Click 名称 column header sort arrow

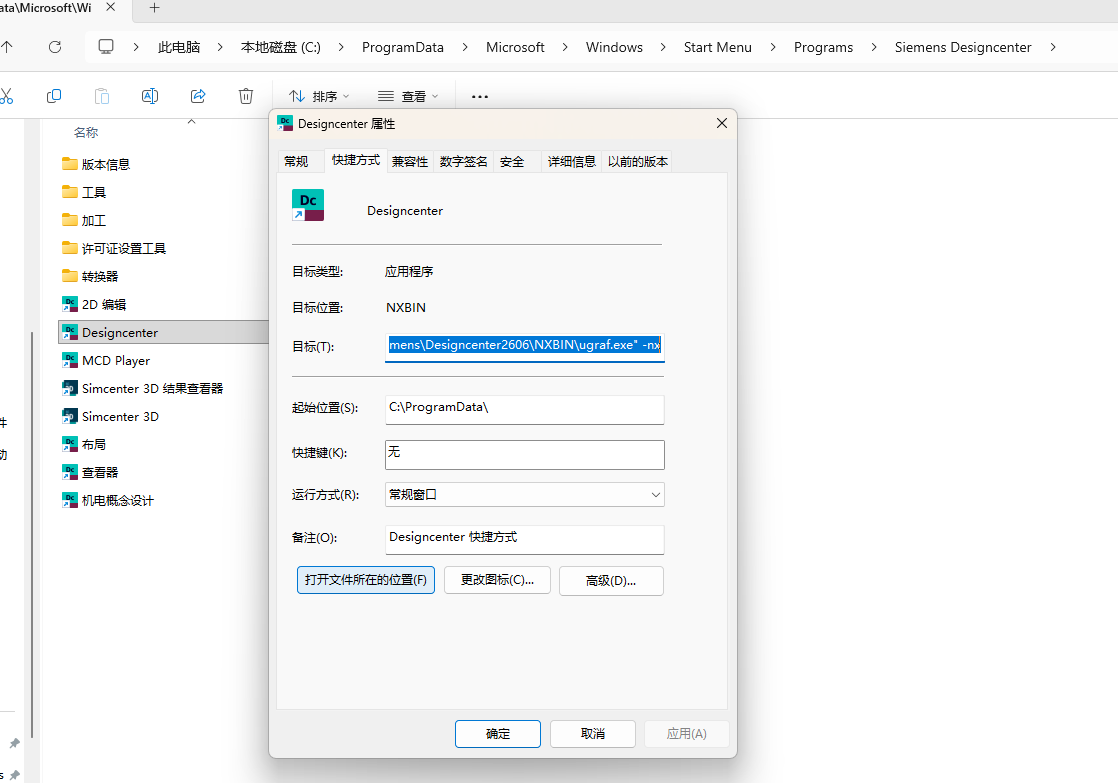click(191, 122)
